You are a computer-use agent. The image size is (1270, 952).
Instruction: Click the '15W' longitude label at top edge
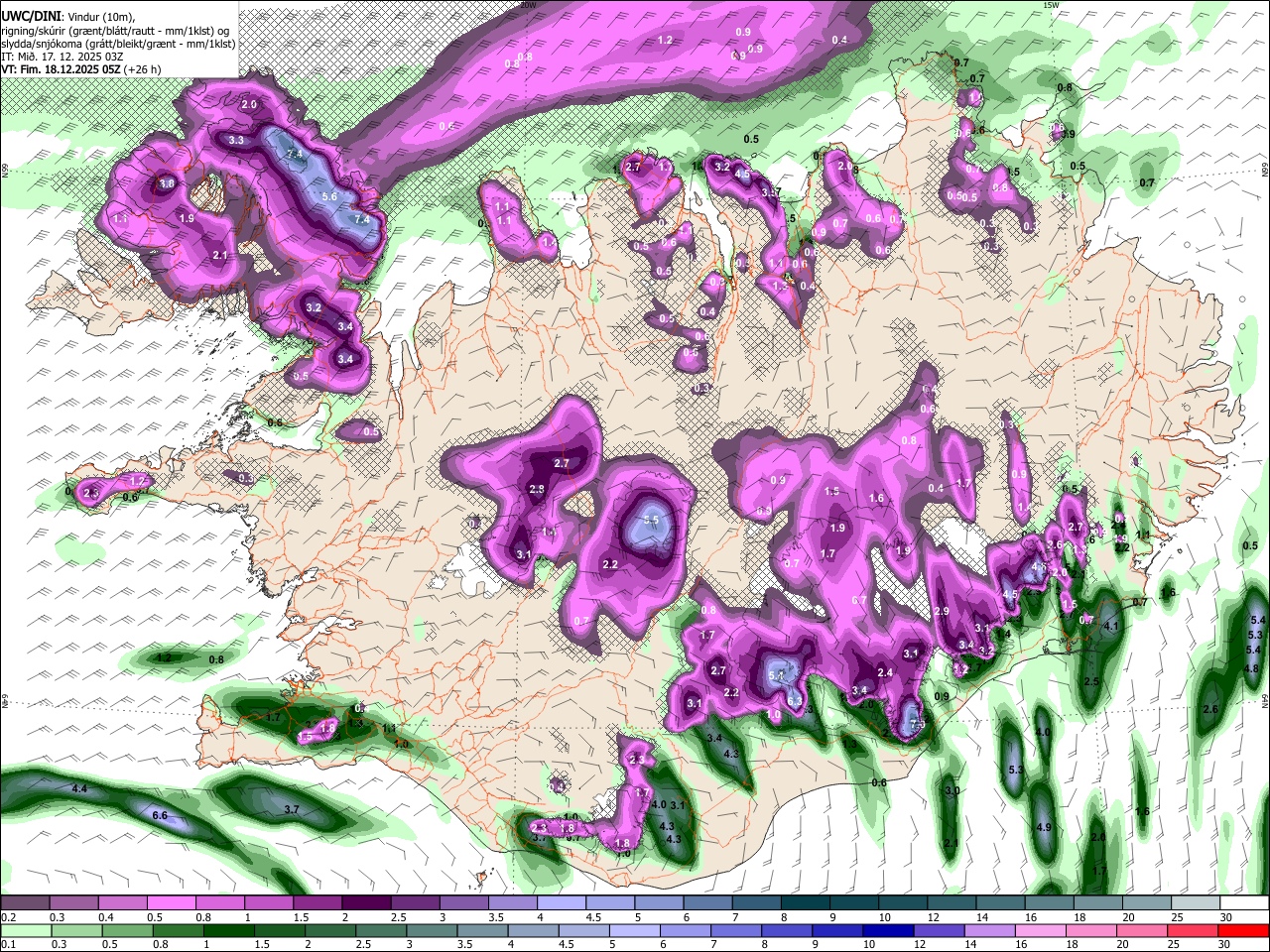1051,5
